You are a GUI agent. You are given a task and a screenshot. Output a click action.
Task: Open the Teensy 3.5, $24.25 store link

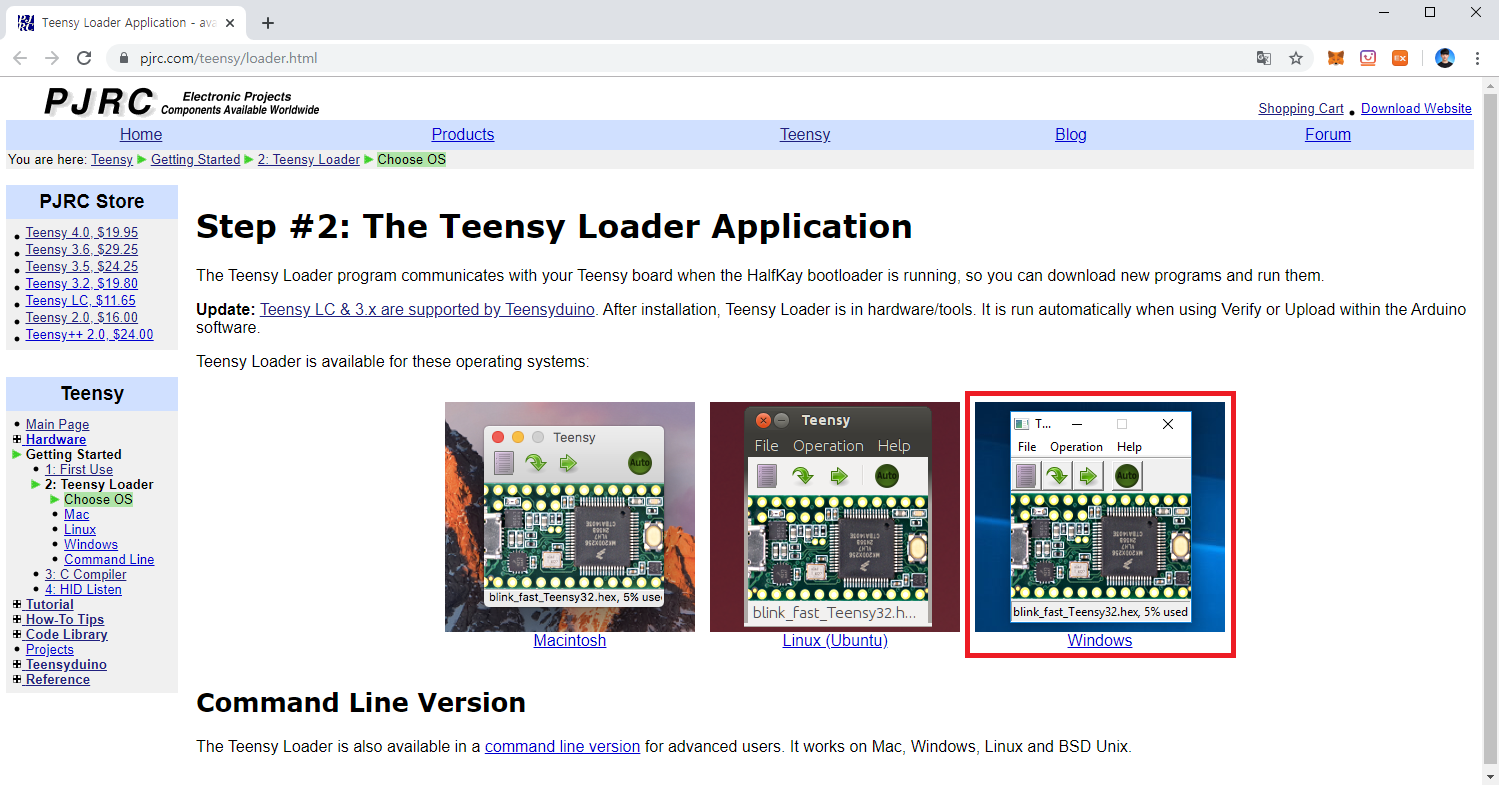click(82, 266)
